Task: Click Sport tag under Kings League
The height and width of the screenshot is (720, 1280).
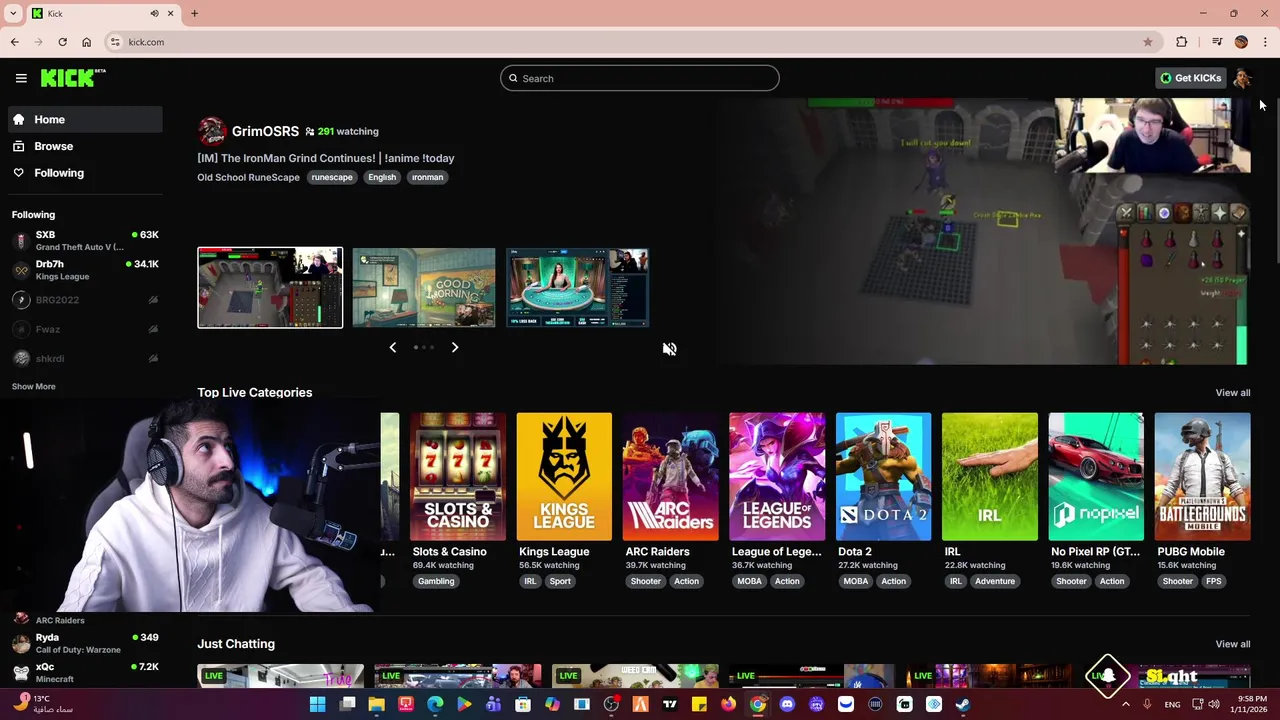Action: (560, 581)
